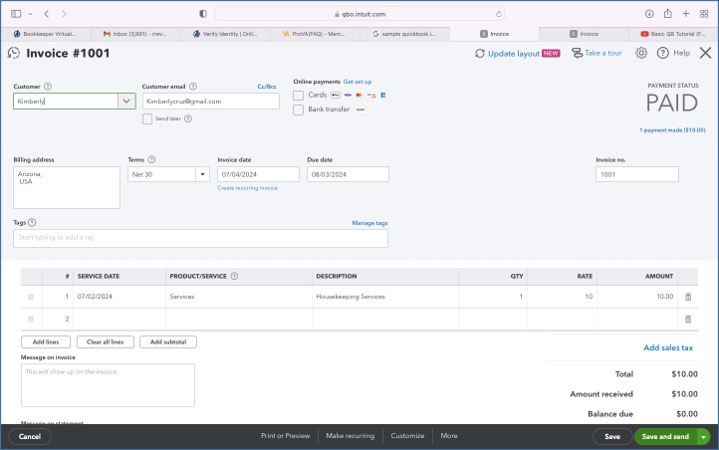The width and height of the screenshot is (719, 450).
Task: Click the Send later help icon
Action: pos(188,118)
